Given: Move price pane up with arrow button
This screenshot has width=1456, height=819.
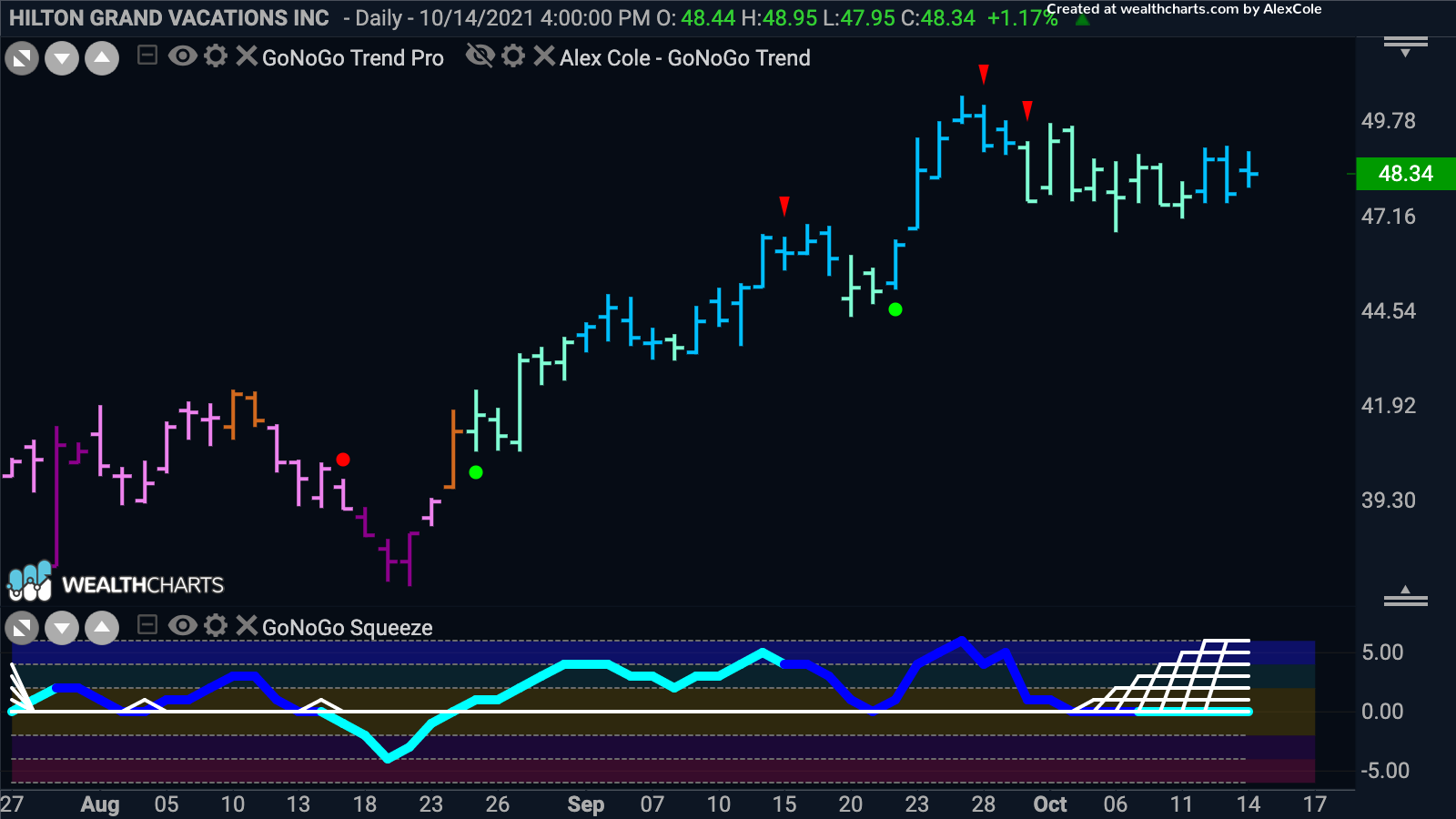Looking at the screenshot, I should (102, 59).
